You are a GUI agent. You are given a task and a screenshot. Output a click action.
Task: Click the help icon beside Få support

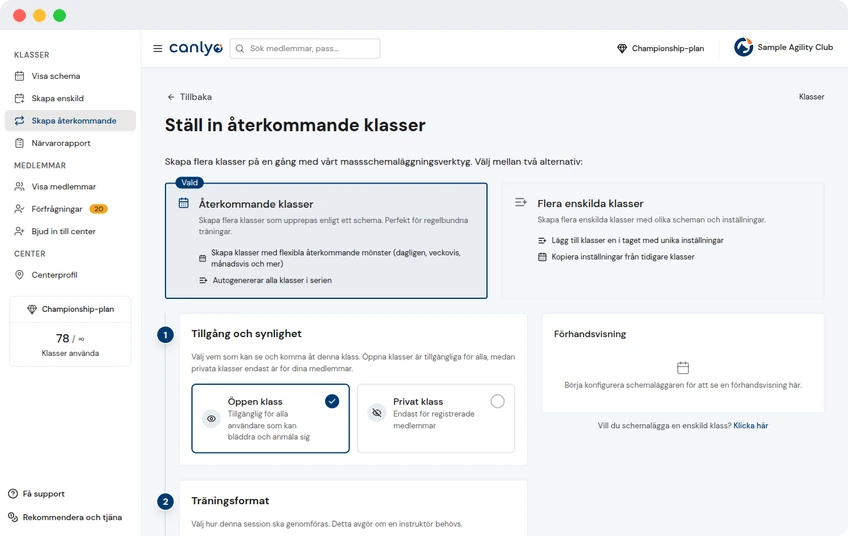pyautogui.click(x=13, y=494)
